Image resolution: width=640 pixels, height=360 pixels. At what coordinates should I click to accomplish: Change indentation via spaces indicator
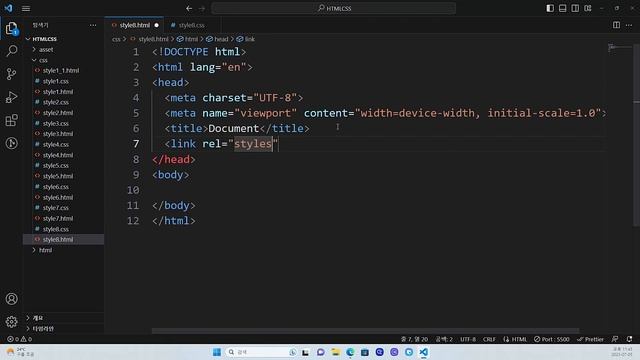pos(444,339)
